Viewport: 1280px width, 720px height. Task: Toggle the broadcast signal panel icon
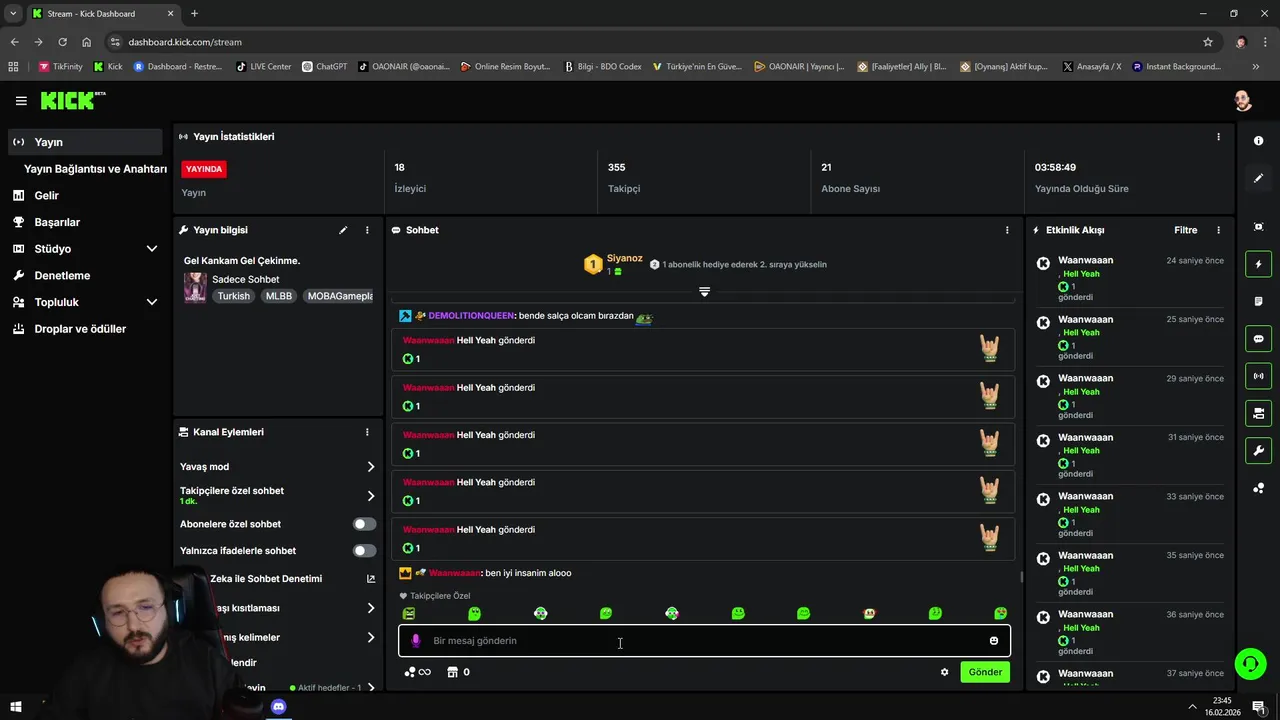point(1258,376)
